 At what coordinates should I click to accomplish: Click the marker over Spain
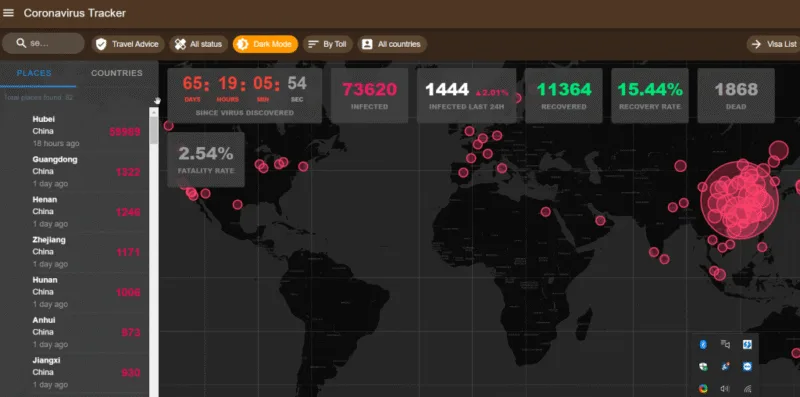(x=463, y=172)
